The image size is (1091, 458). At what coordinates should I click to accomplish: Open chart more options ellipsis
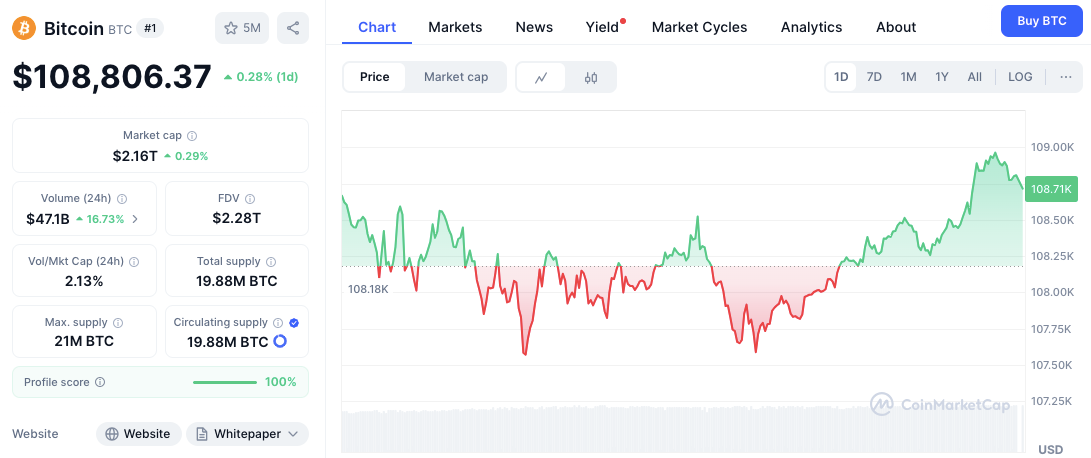(1066, 77)
